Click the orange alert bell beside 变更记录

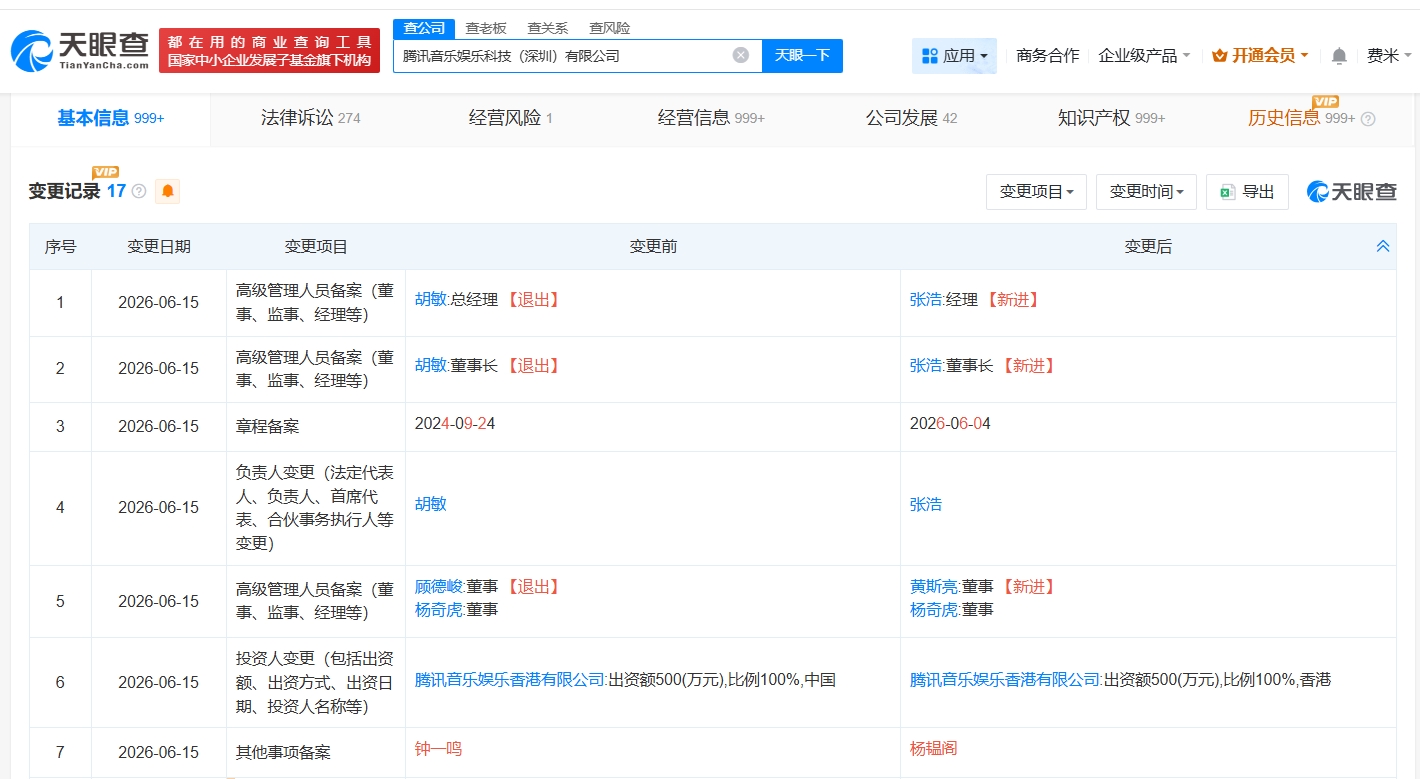168,191
